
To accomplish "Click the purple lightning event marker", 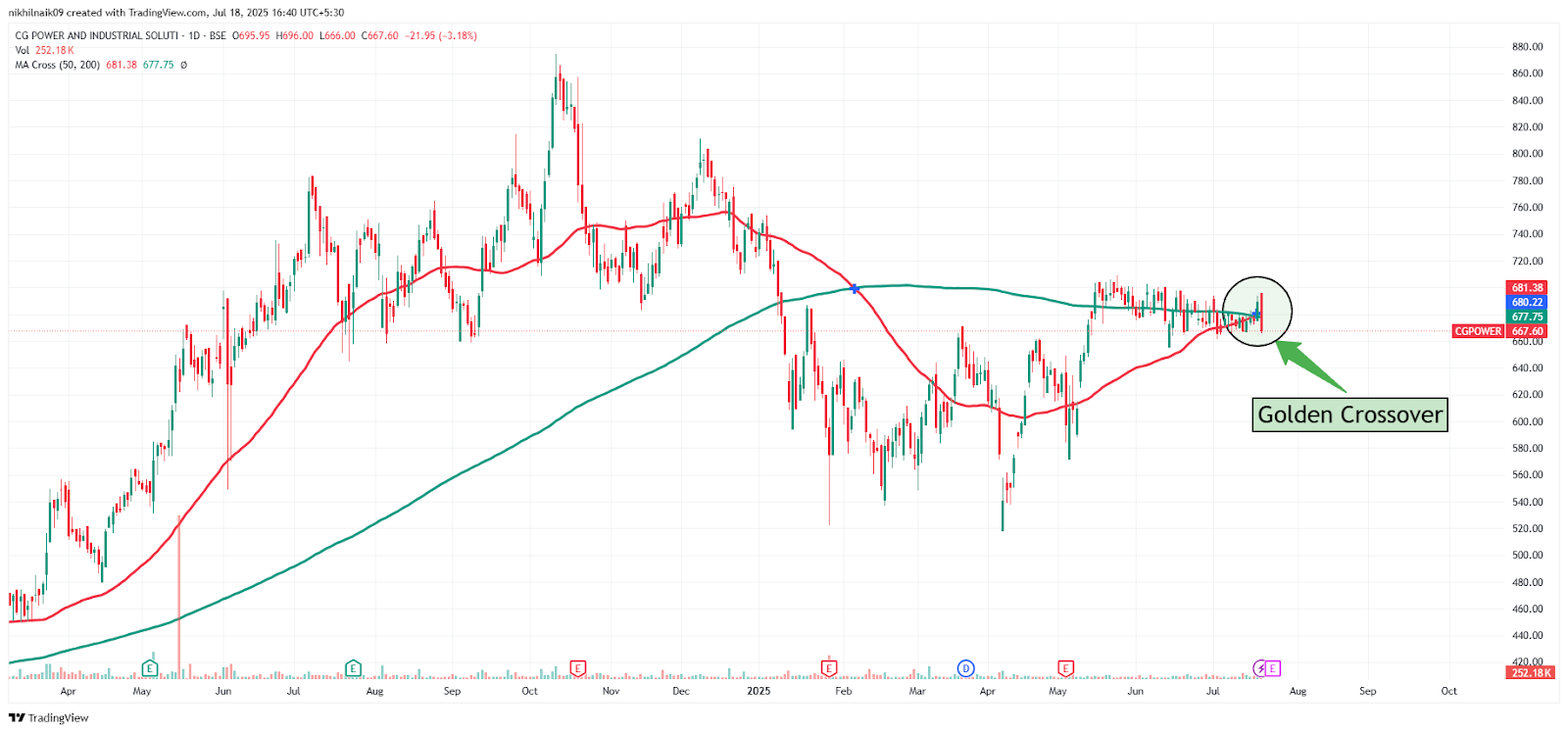I will point(1260,668).
